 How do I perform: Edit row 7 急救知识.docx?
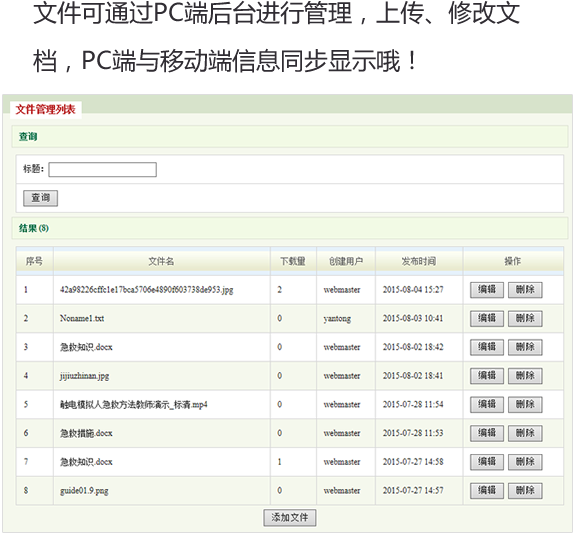point(487,462)
